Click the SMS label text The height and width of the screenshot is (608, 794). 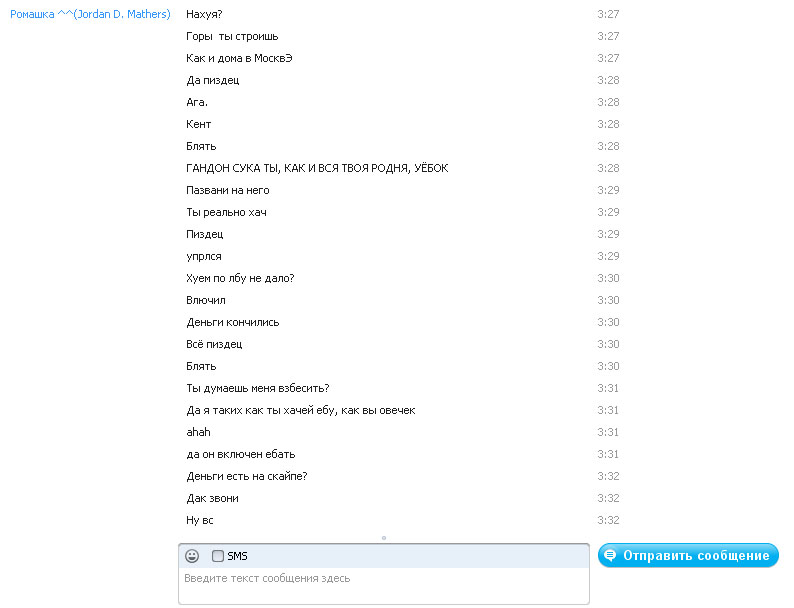tap(237, 556)
